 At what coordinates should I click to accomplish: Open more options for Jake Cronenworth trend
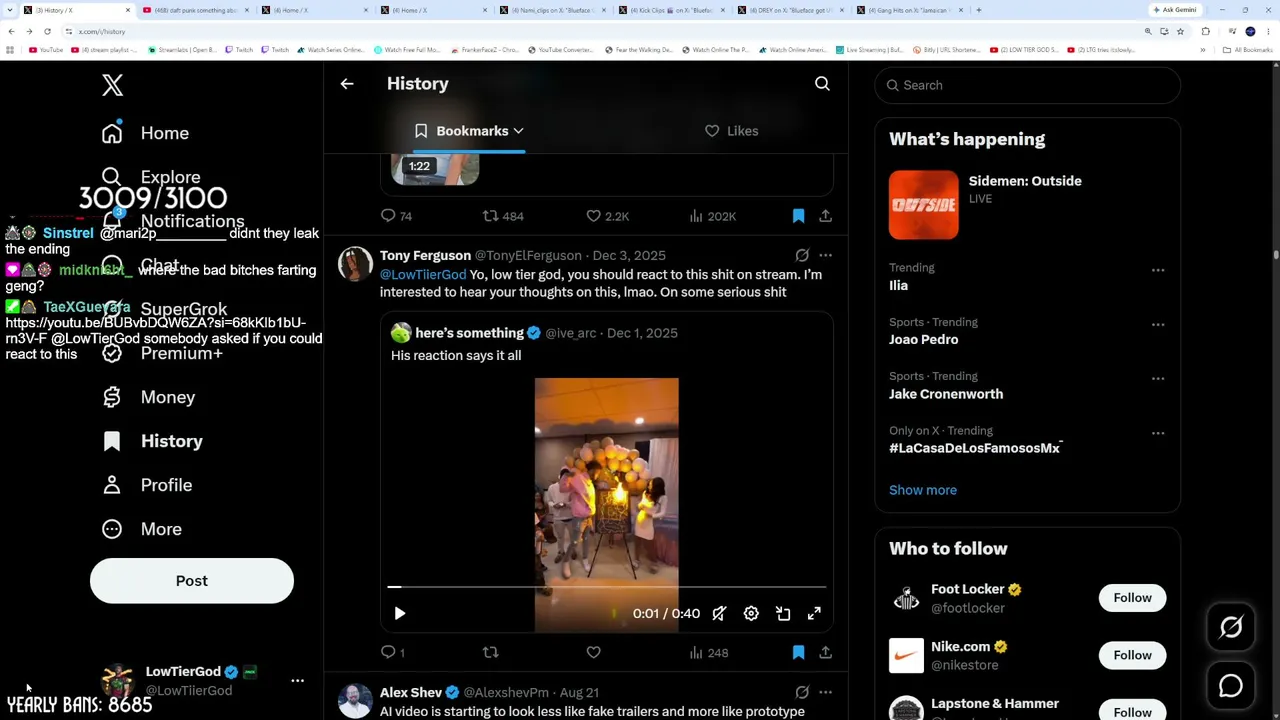pyautogui.click(x=1158, y=378)
